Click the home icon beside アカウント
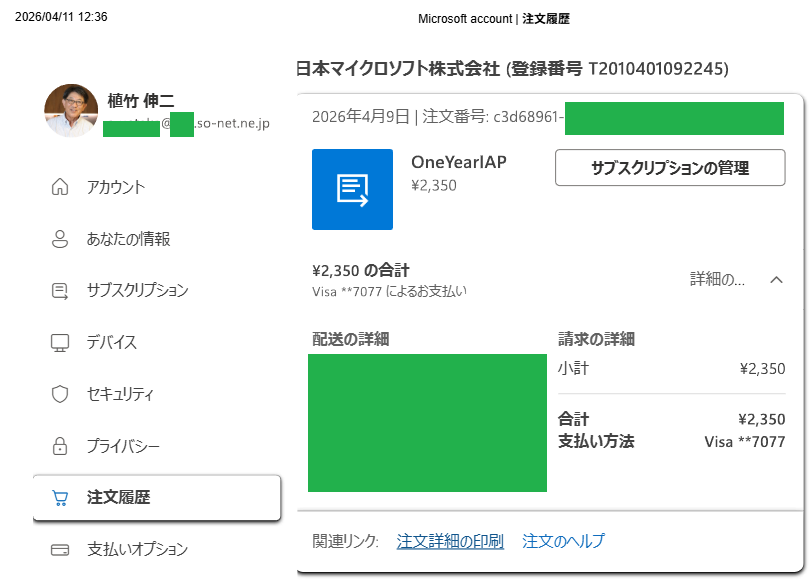 tap(60, 187)
